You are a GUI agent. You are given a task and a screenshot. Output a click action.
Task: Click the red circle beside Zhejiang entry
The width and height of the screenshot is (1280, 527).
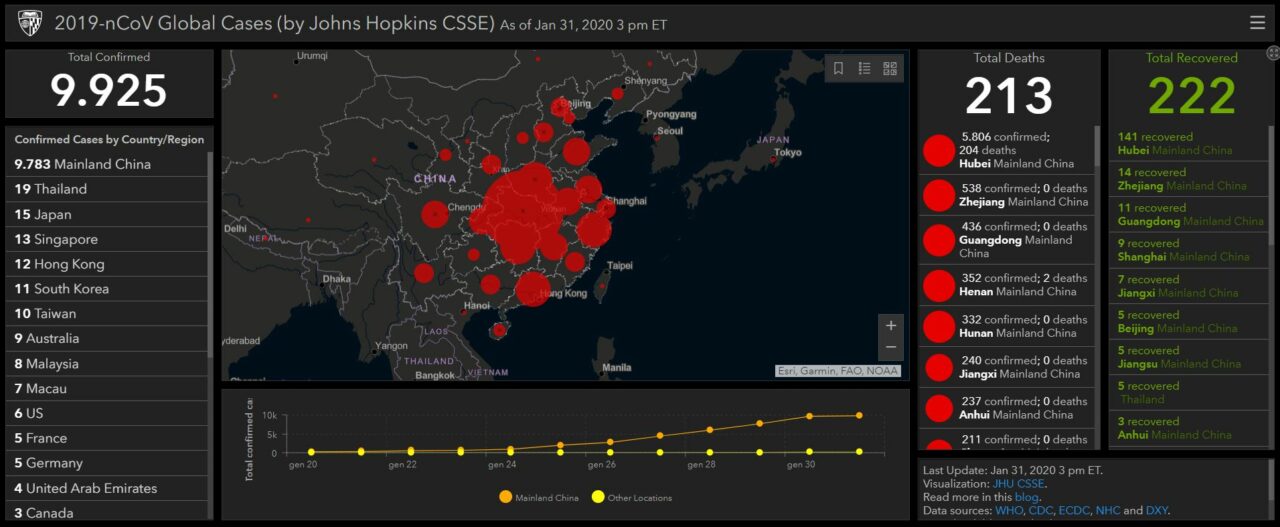(x=939, y=195)
